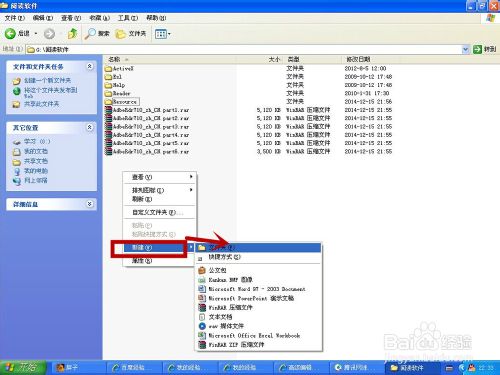The width and height of the screenshot is (500, 375).
Task: Click the 3,500 KB size cell
Action: tap(269, 151)
